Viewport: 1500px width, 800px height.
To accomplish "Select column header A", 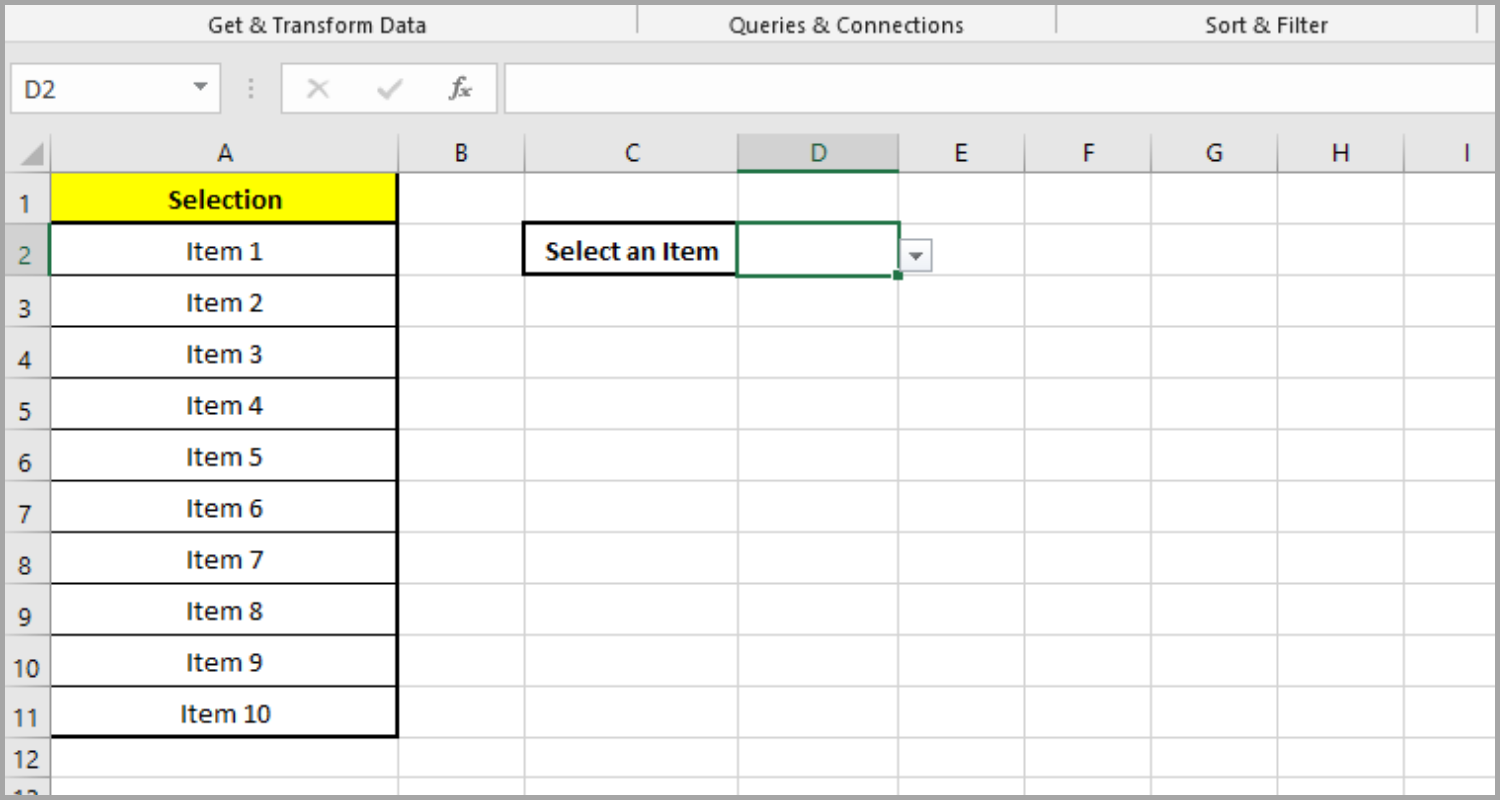I will [x=224, y=152].
